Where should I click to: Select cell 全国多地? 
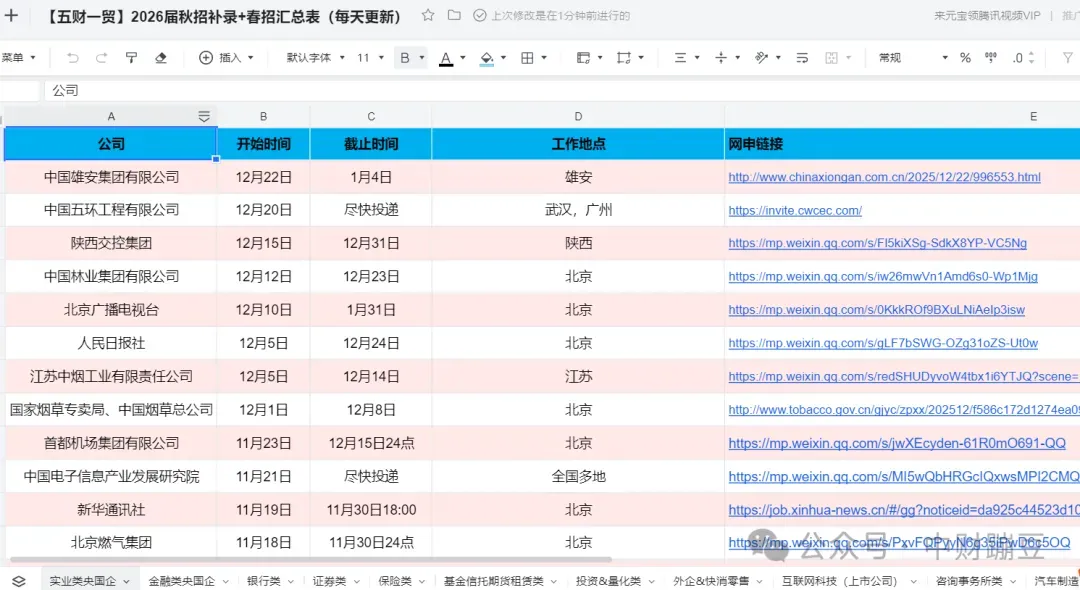point(578,476)
